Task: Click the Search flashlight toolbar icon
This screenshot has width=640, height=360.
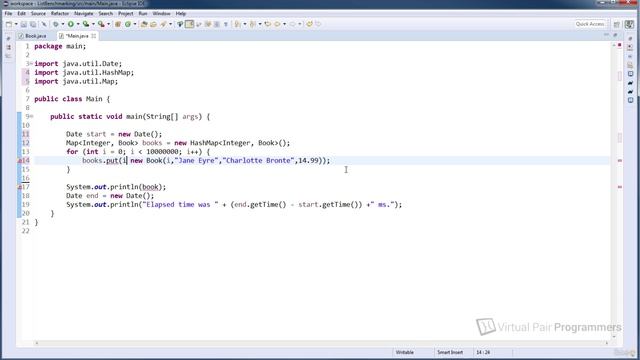Action: tap(163, 24)
